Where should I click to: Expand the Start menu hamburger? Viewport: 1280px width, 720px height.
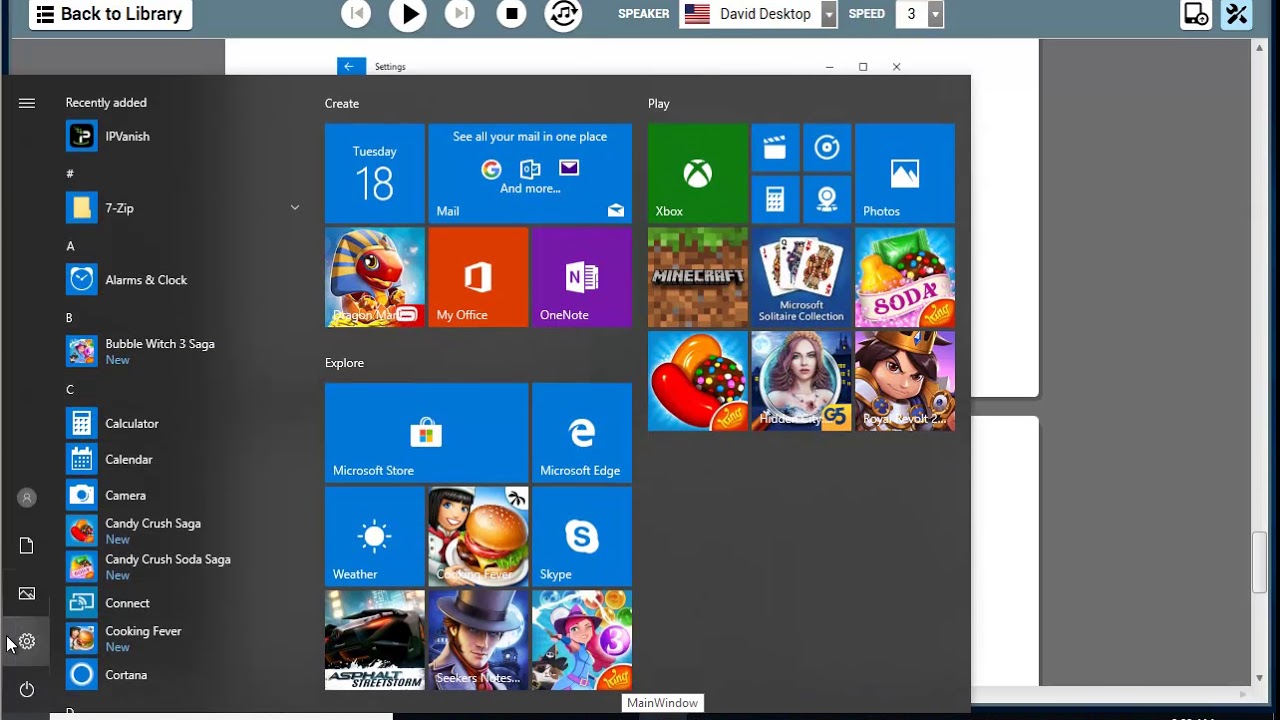point(27,103)
